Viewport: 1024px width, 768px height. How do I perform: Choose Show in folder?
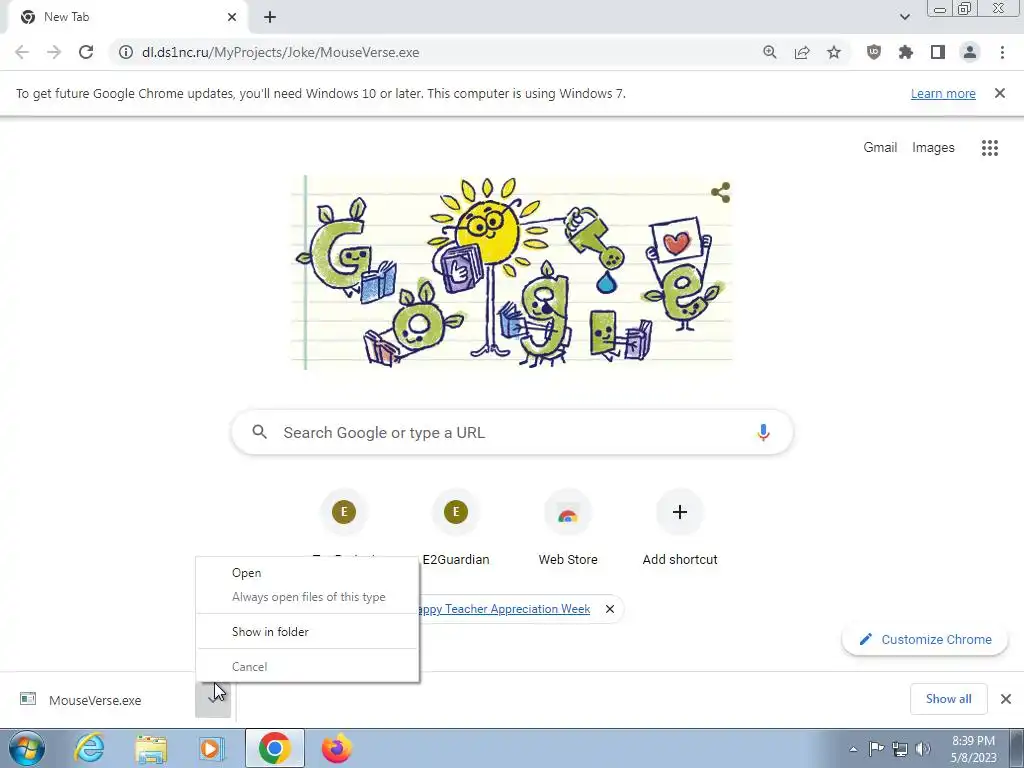click(x=308, y=632)
